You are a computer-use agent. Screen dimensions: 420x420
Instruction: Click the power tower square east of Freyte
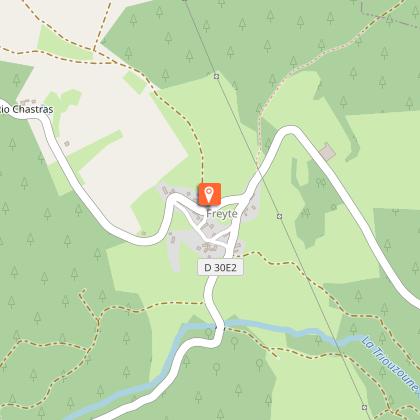pos(279,216)
